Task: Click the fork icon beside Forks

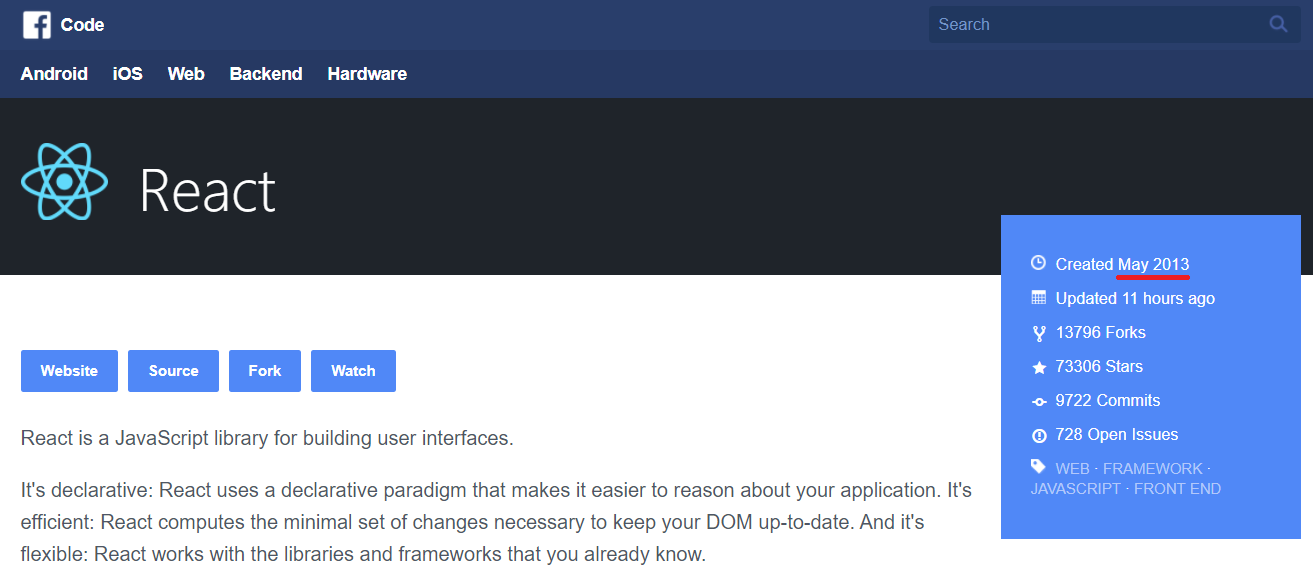Action: tap(1038, 333)
